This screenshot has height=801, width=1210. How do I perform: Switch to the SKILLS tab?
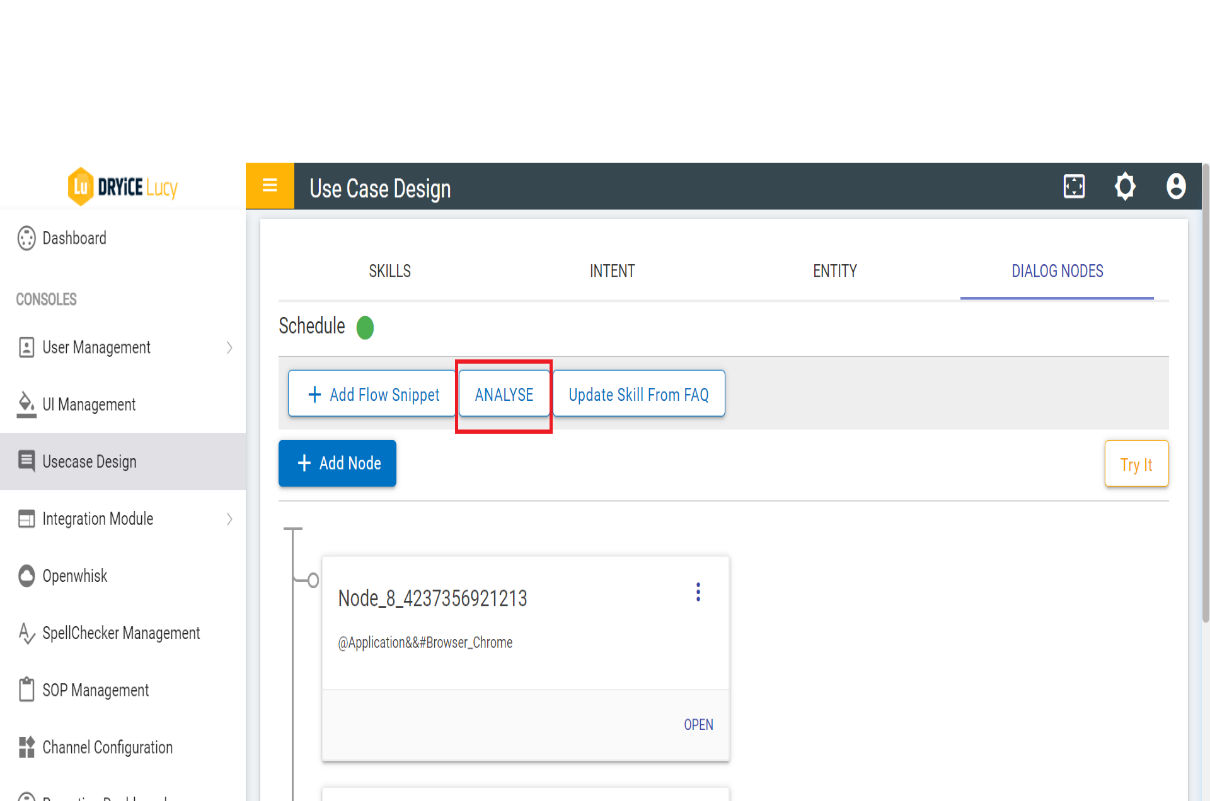[389, 271]
